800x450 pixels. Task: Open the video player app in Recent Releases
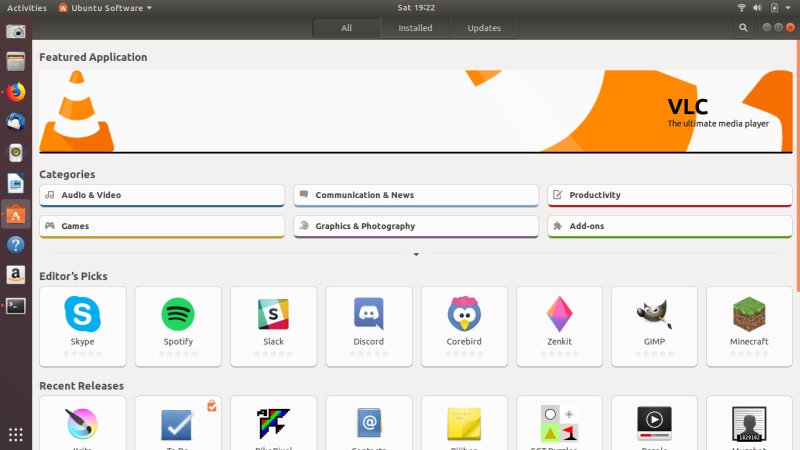point(655,423)
